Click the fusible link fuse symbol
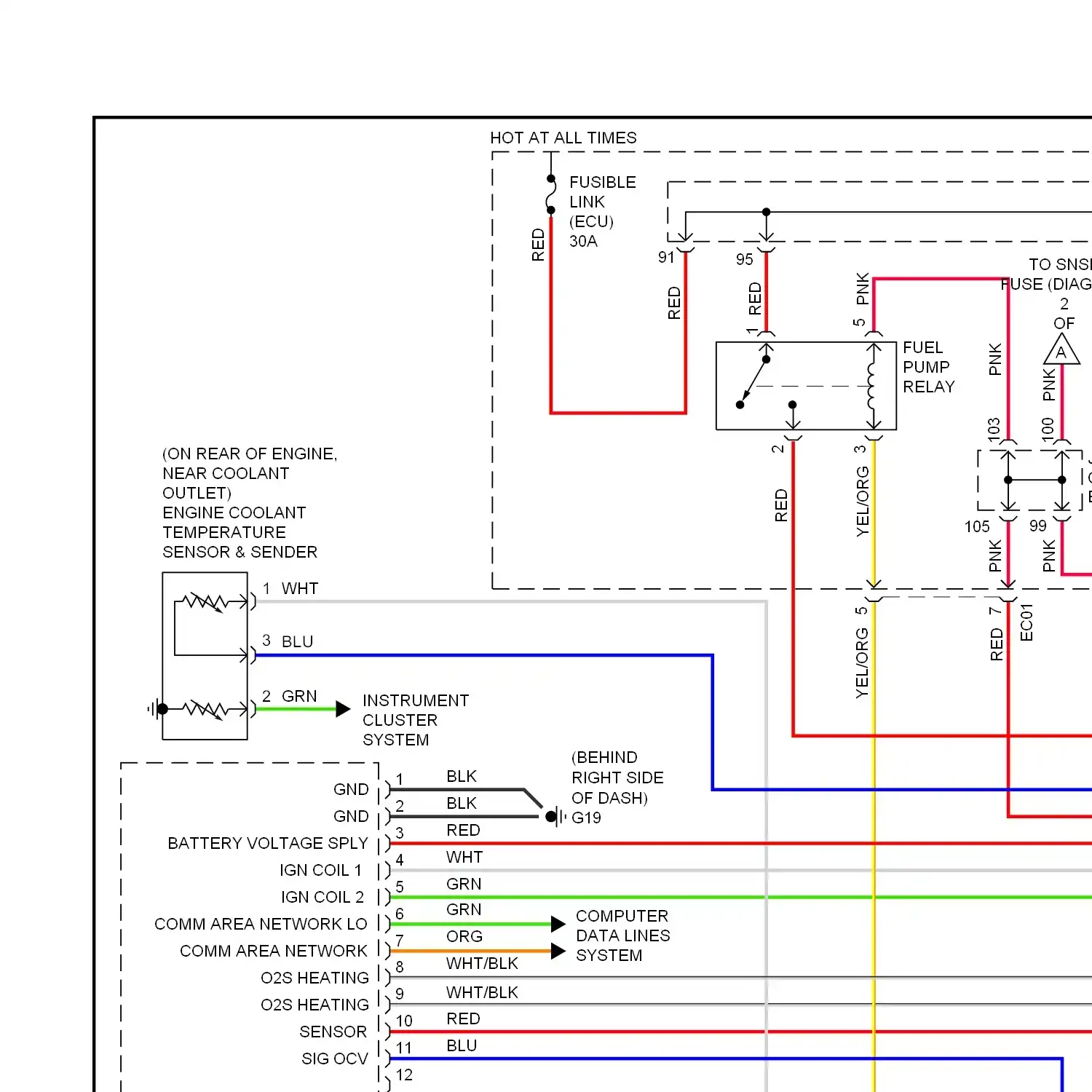 [x=551, y=194]
